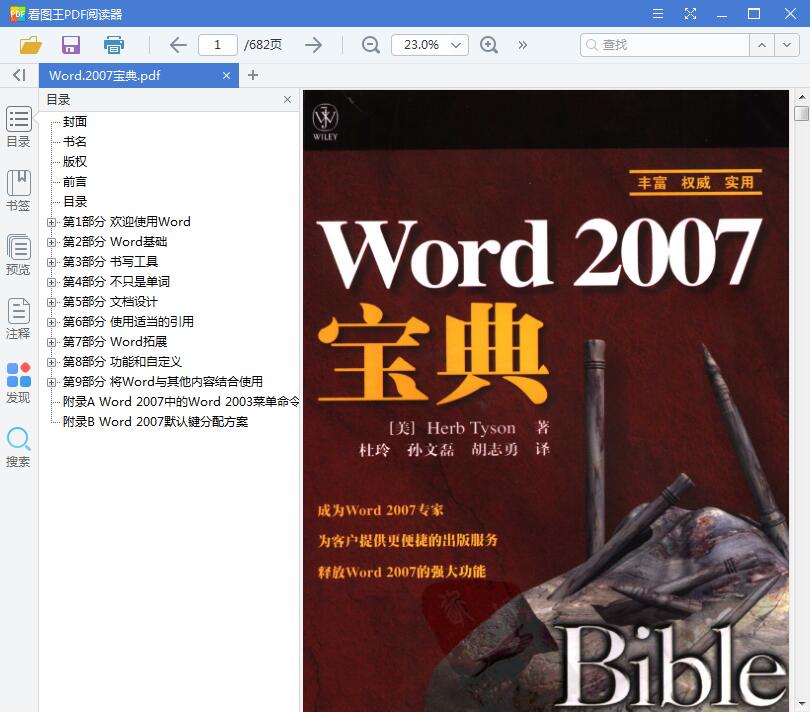Open the 注释 annotations panel
This screenshot has width=810, height=712.
19,319
